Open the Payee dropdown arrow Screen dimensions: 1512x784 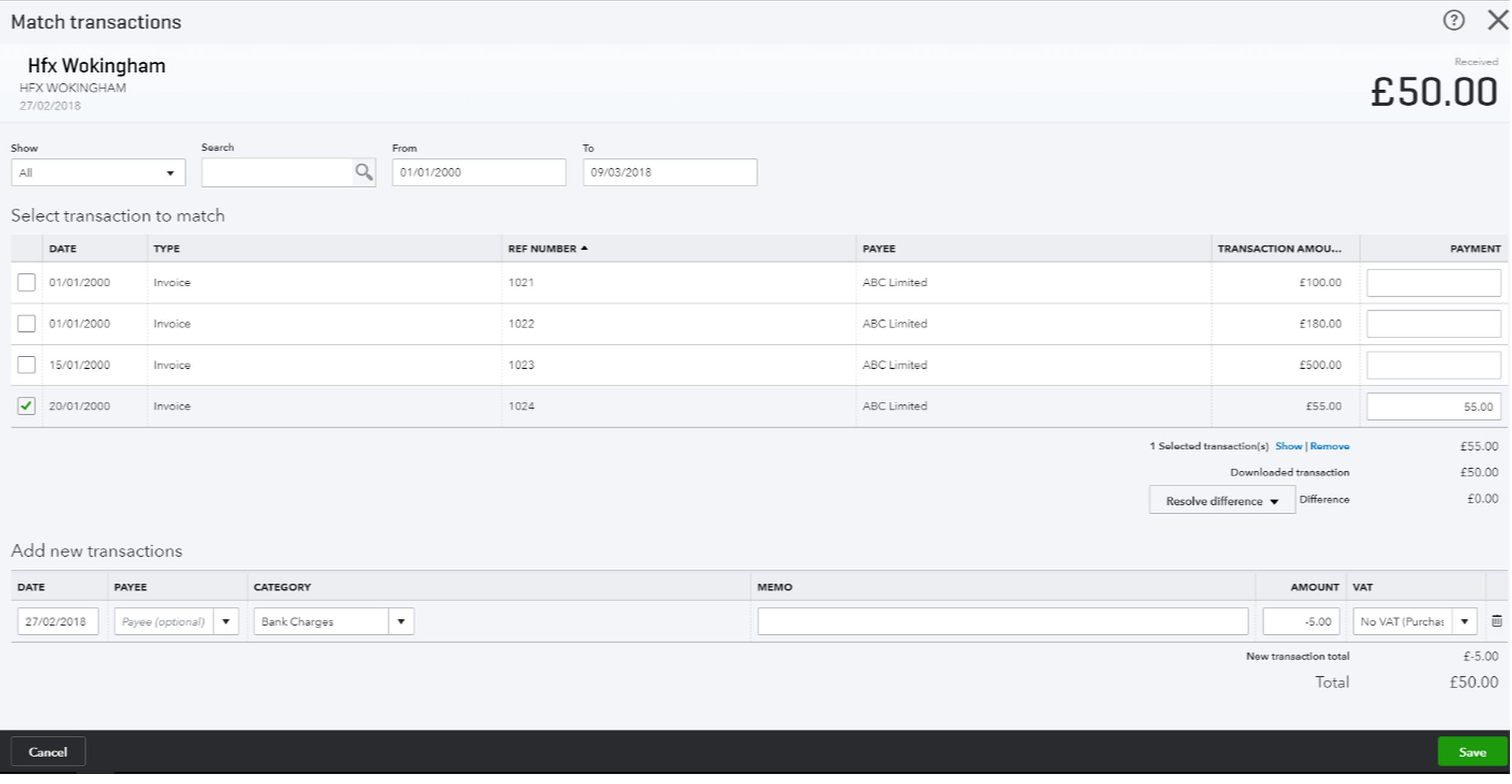tap(226, 621)
